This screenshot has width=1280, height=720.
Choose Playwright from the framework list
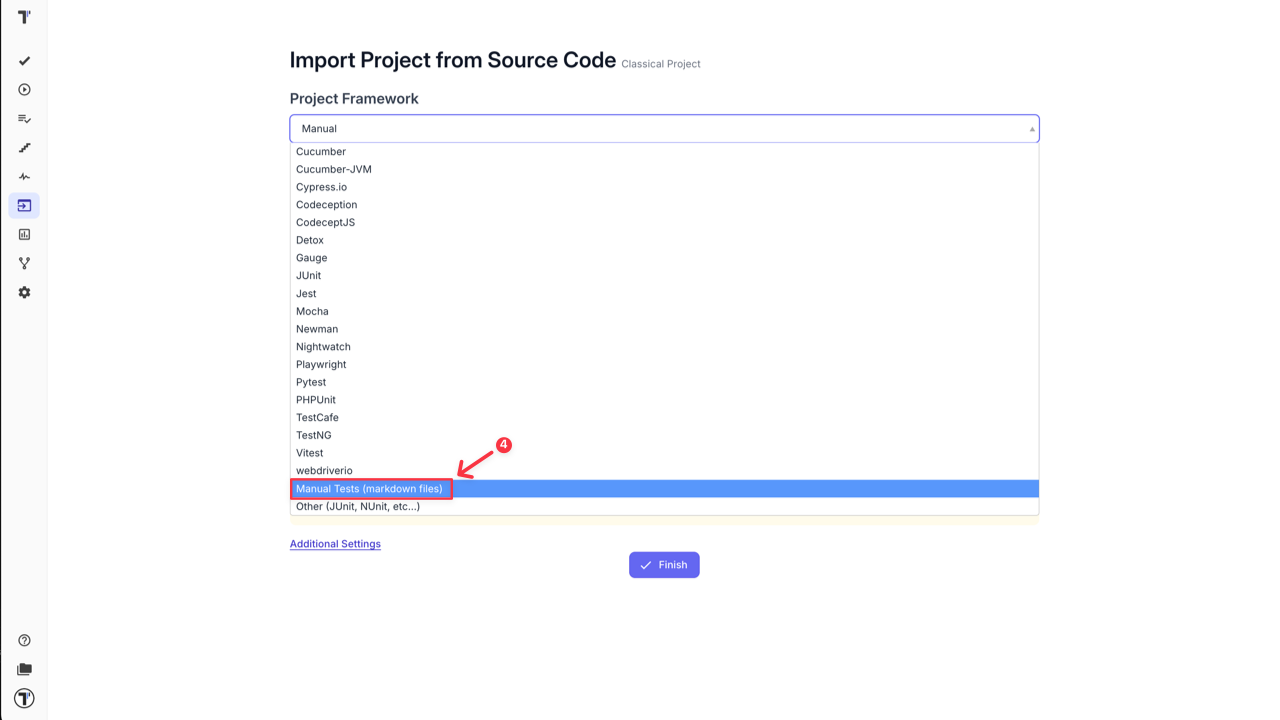(321, 364)
